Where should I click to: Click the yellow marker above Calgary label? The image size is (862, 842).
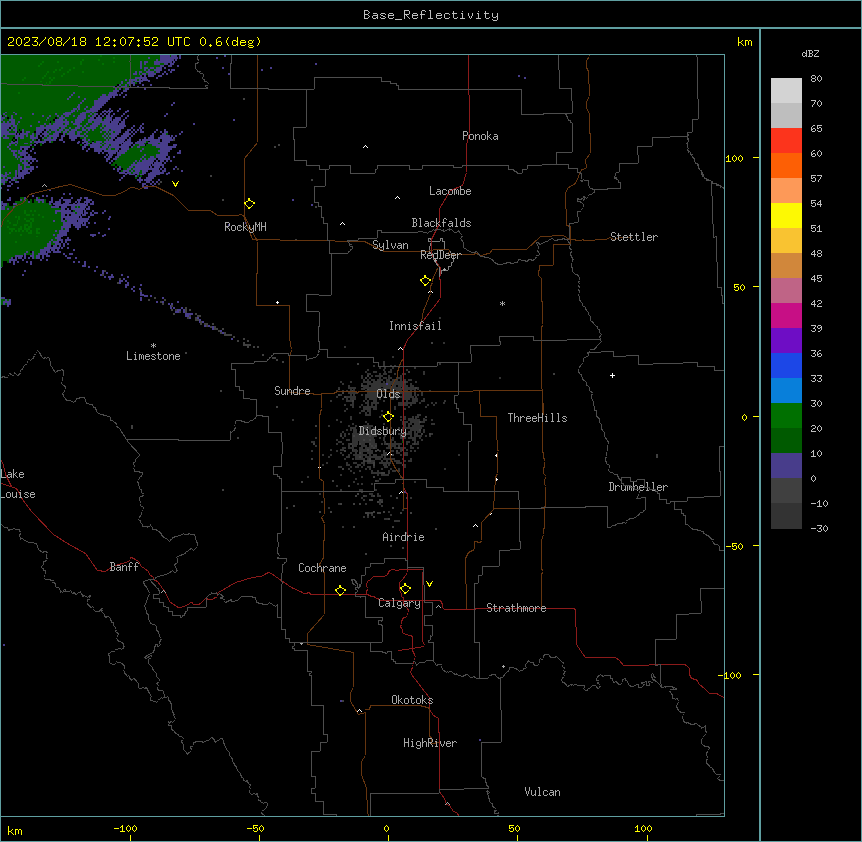point(406,589)
